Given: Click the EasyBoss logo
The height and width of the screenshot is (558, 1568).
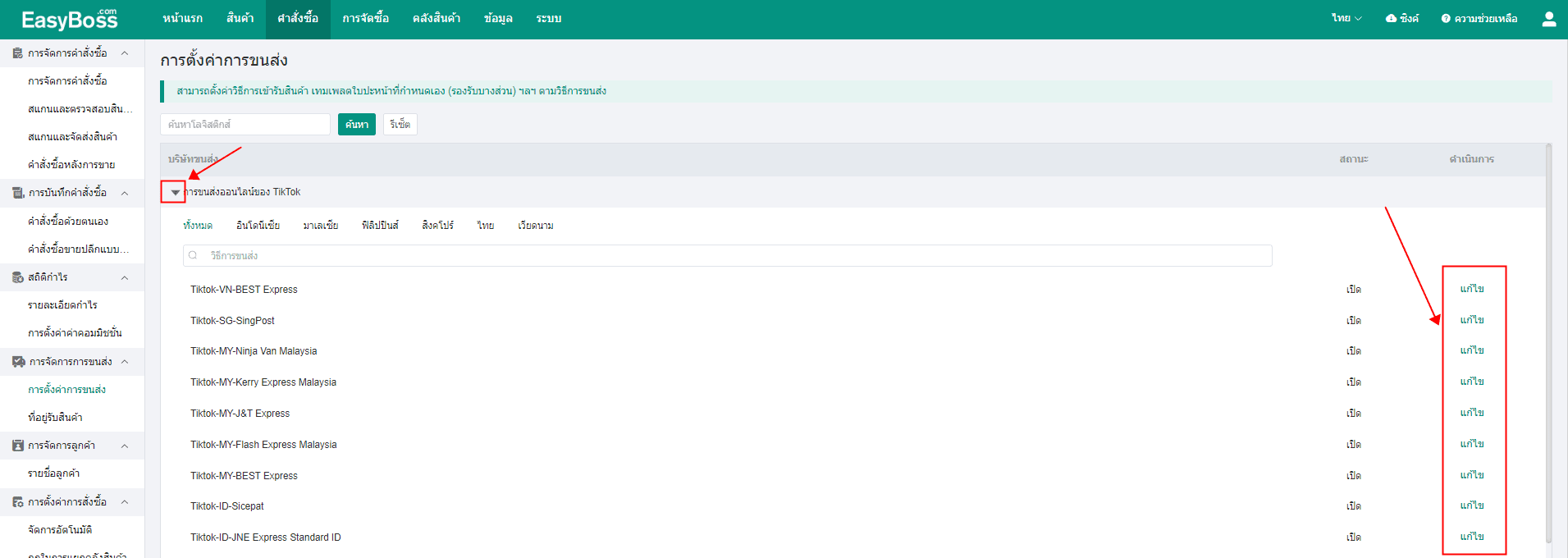Looking at the screenshot, I should [70, 19].
